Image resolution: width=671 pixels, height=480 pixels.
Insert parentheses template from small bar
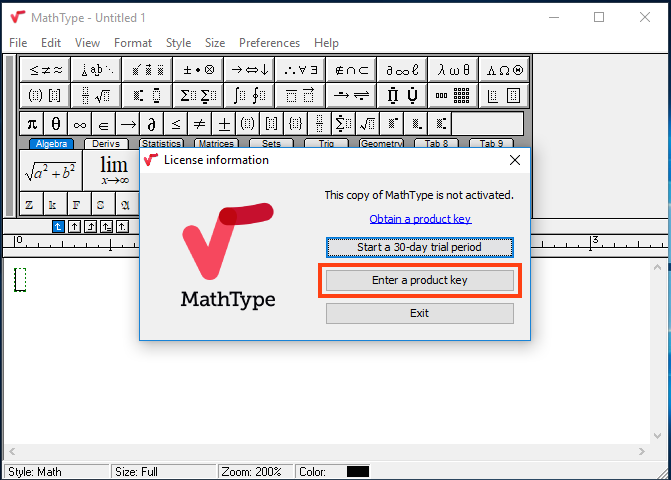247,124
